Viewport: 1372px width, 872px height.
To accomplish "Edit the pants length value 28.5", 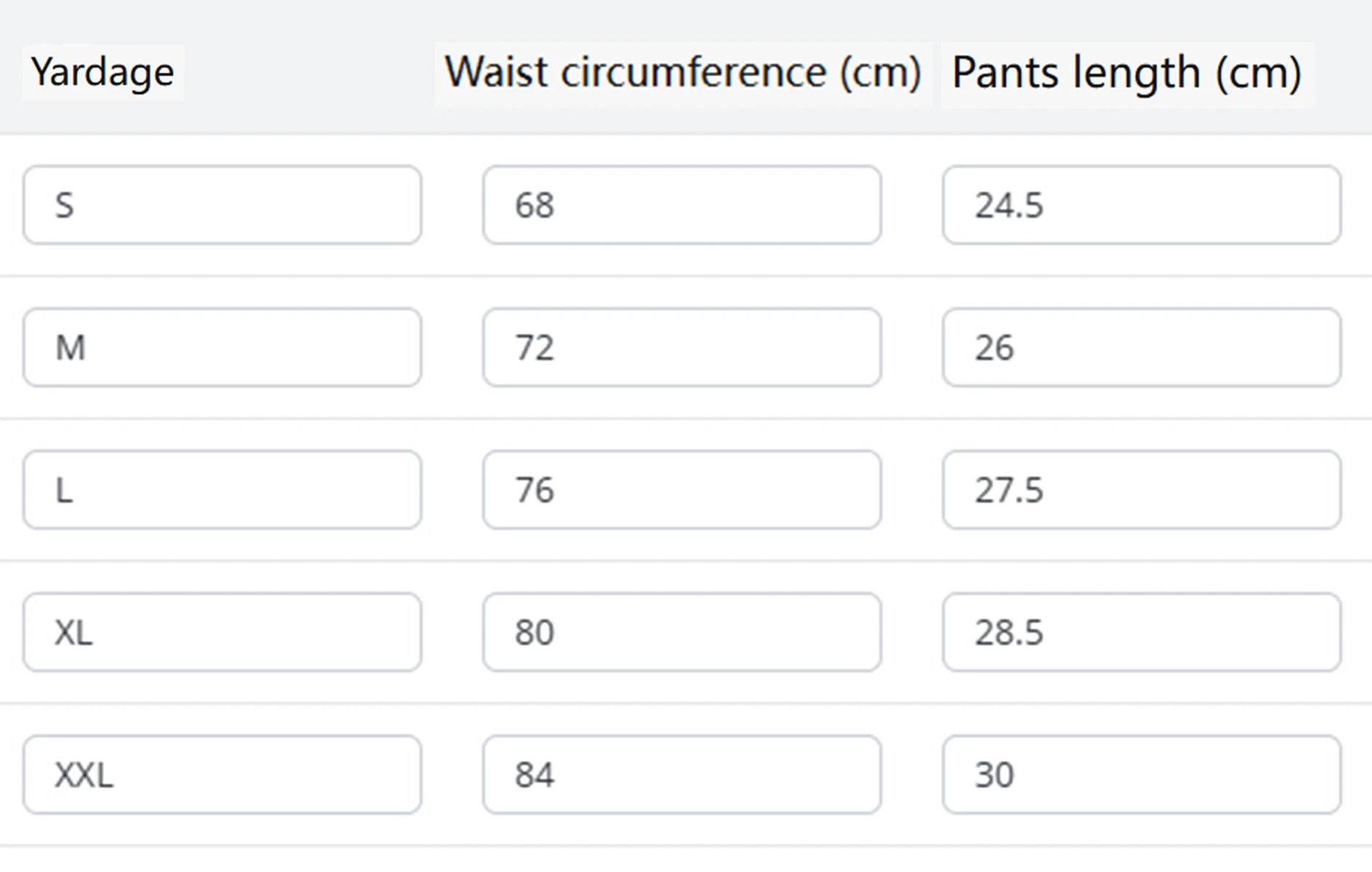I will pos(1142,633).
